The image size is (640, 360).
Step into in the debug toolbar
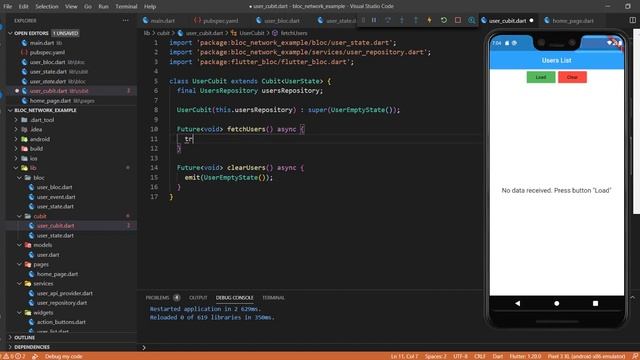point(402,20)
